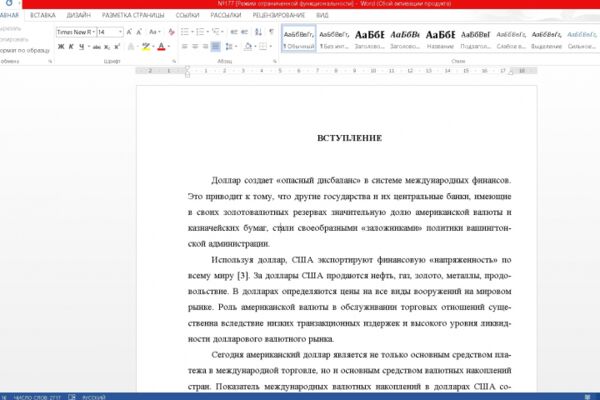Click the text effects icon
This screenshot has width=600, height=400.
pyautogui.click(x=130, y=46)
